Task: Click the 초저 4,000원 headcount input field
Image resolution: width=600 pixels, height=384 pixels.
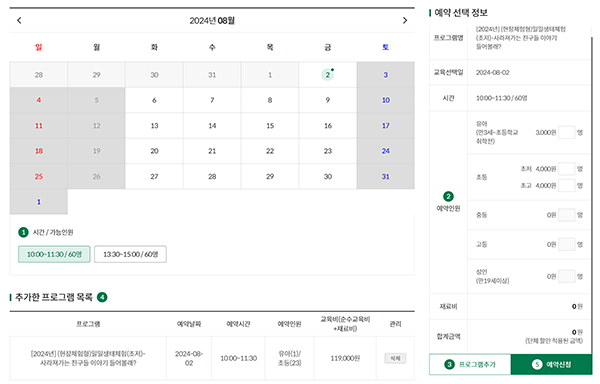Action: pos(566,169)
